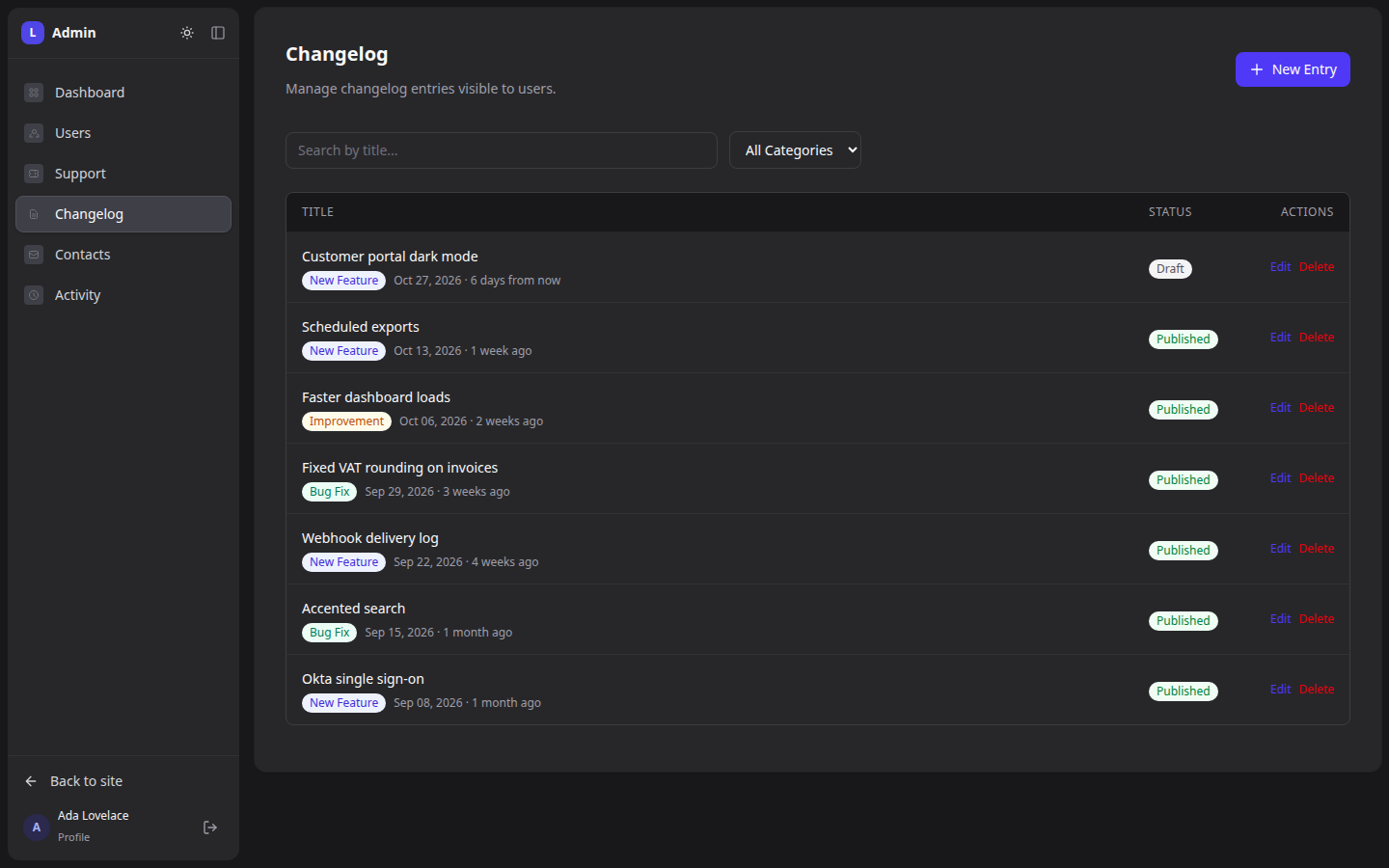1389x868 pixels.
Task: Open the Activity page
Action: tap(123, 295)
